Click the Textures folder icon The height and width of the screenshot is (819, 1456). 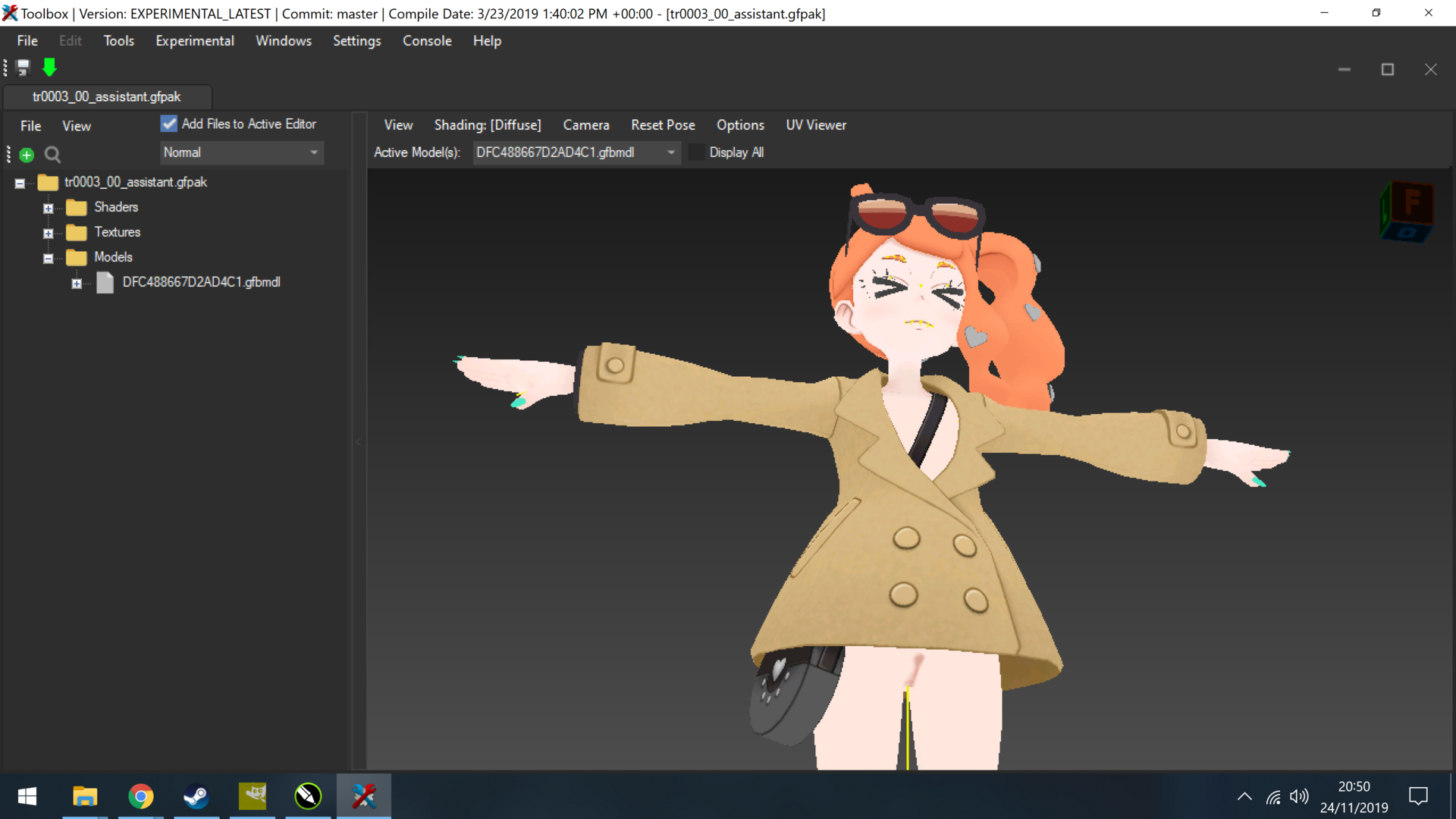[x=76, y=232]
